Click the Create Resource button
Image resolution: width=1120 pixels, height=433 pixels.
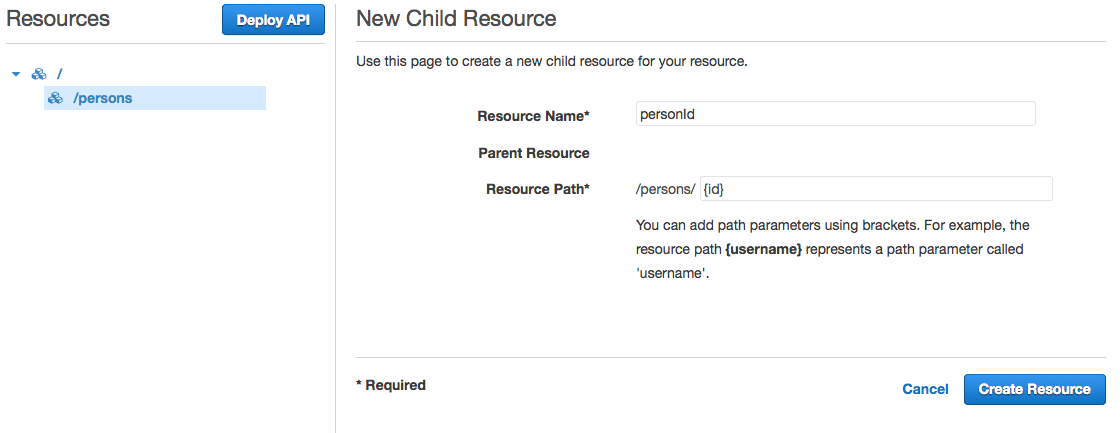coord(1034,389)
